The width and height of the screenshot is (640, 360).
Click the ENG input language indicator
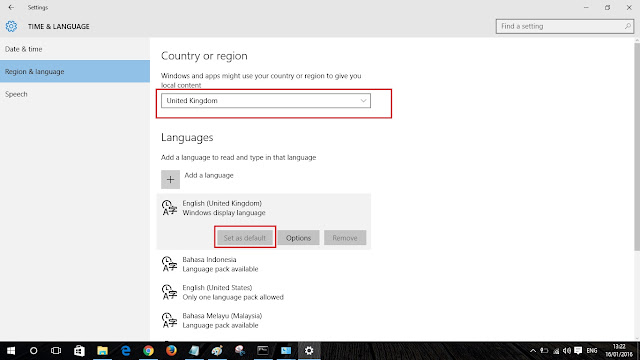(592, 351)
